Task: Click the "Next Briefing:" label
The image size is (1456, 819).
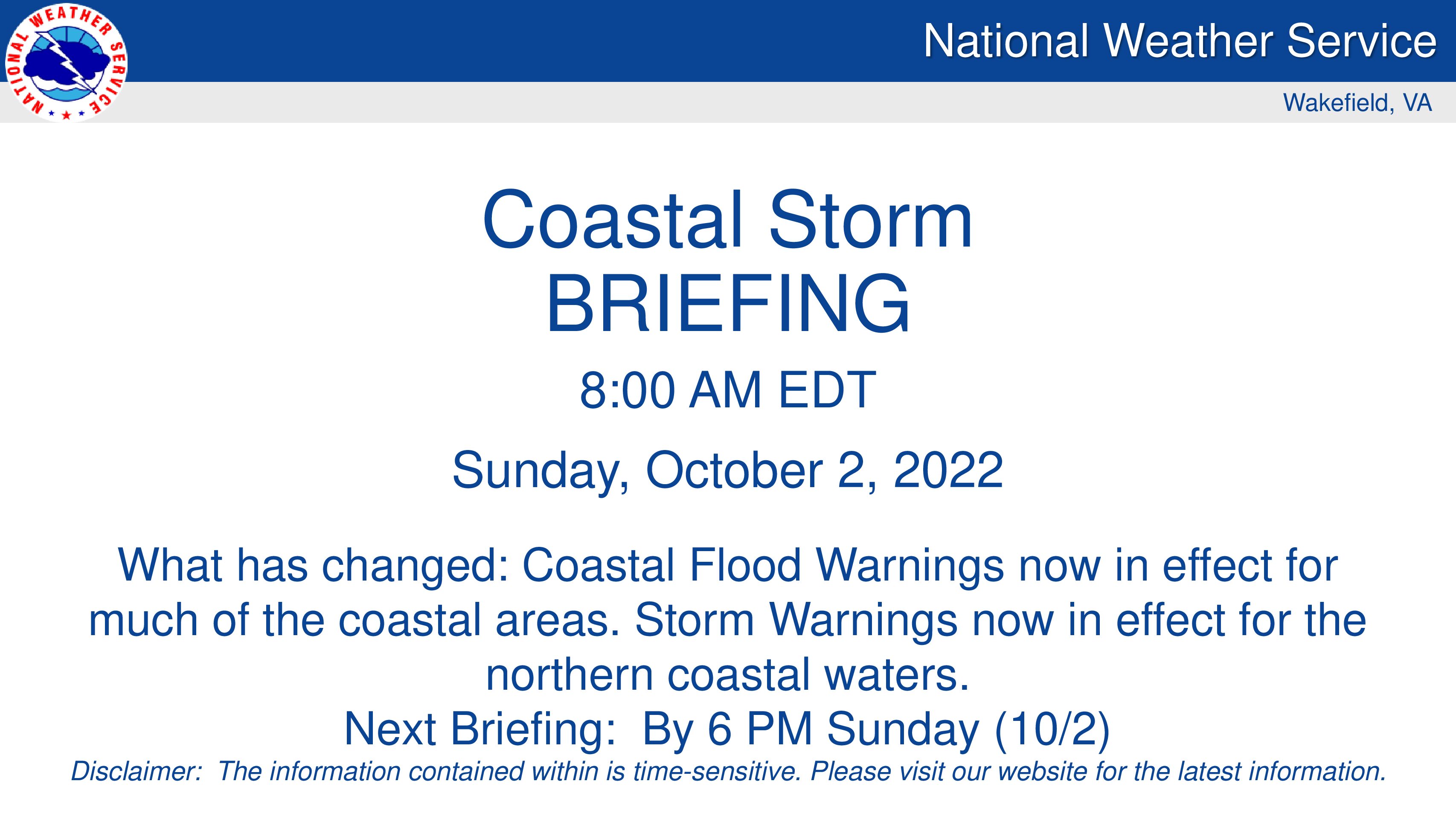Action: 480,729
